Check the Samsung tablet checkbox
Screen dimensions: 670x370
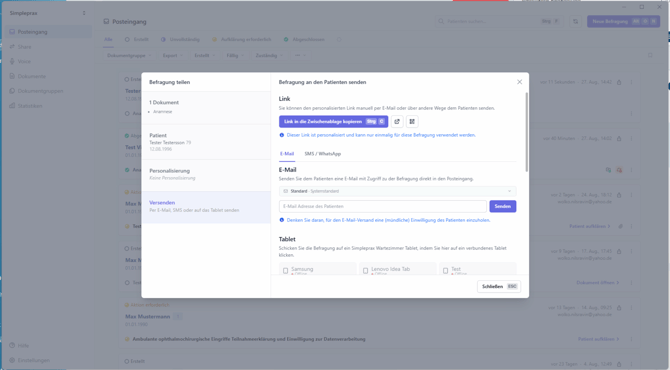click(285, 270)
